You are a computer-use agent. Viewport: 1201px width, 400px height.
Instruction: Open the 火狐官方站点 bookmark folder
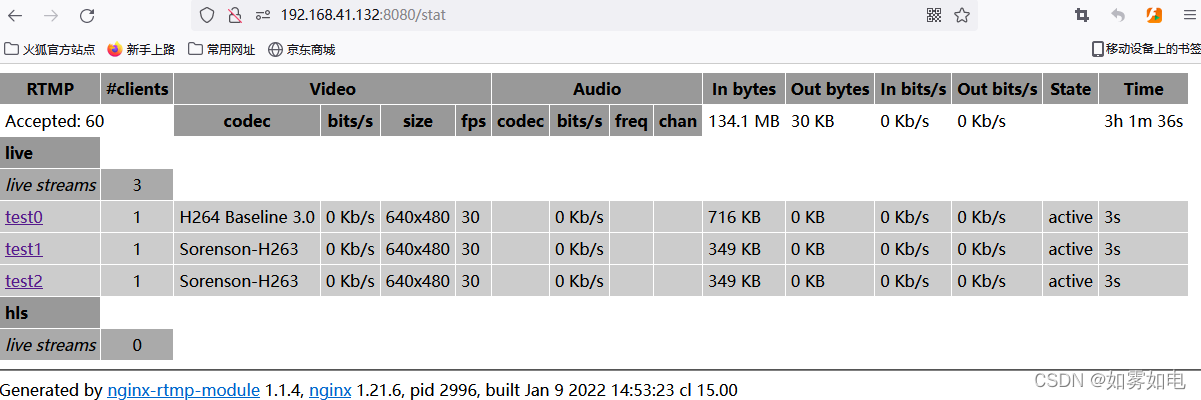50,49
